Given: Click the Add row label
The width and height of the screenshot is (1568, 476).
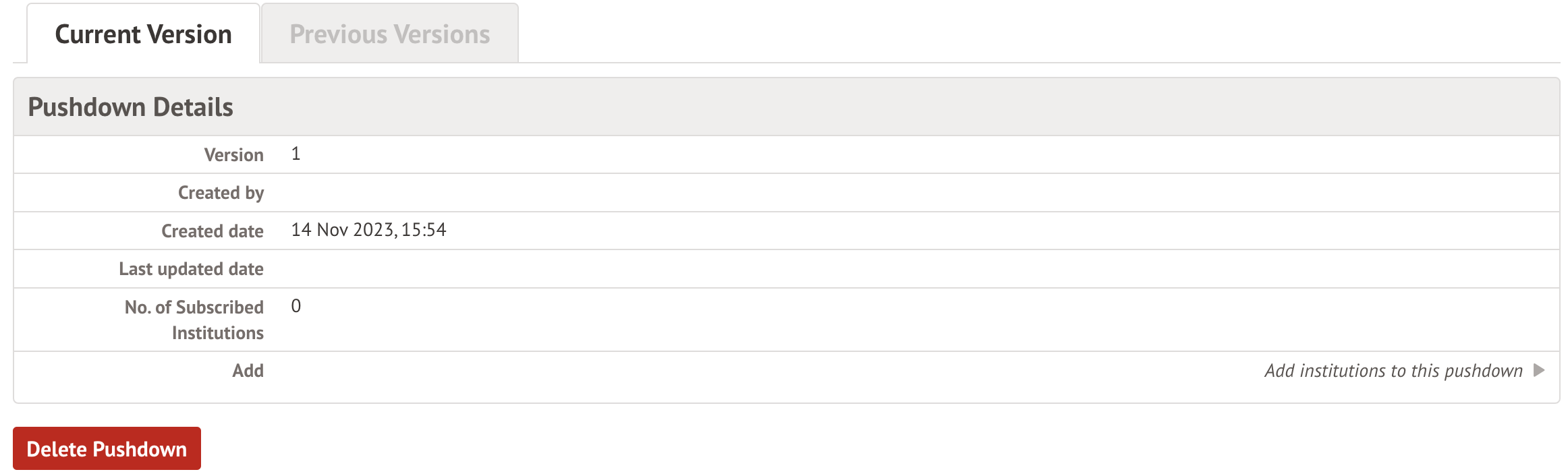Looking at the screenshot, I should pos(248,371).
